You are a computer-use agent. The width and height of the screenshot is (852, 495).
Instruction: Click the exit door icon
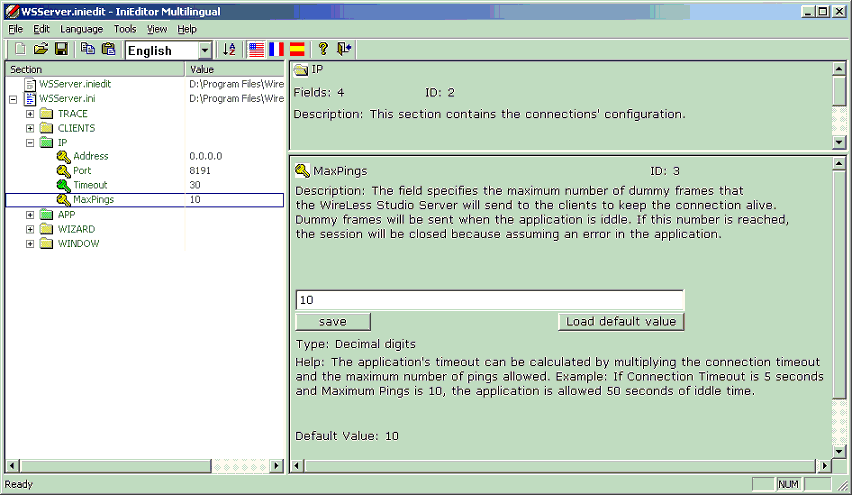(344, 49)
